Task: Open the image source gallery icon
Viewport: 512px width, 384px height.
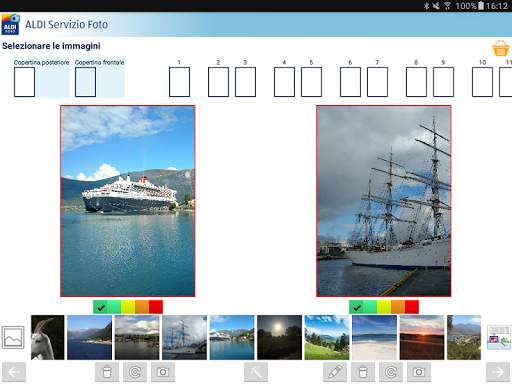Action: click(x=13, y=337)
